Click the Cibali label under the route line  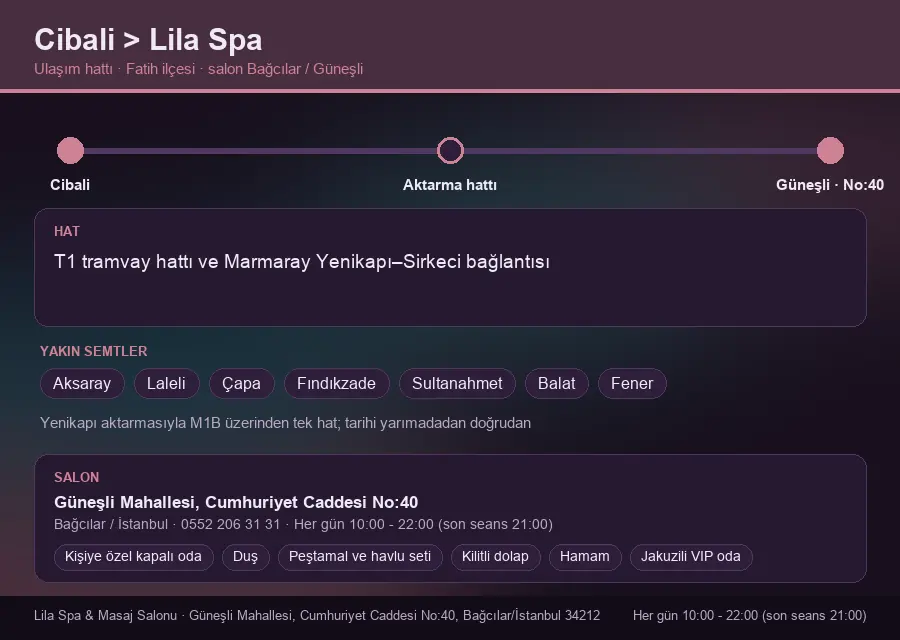pos(70,185)
